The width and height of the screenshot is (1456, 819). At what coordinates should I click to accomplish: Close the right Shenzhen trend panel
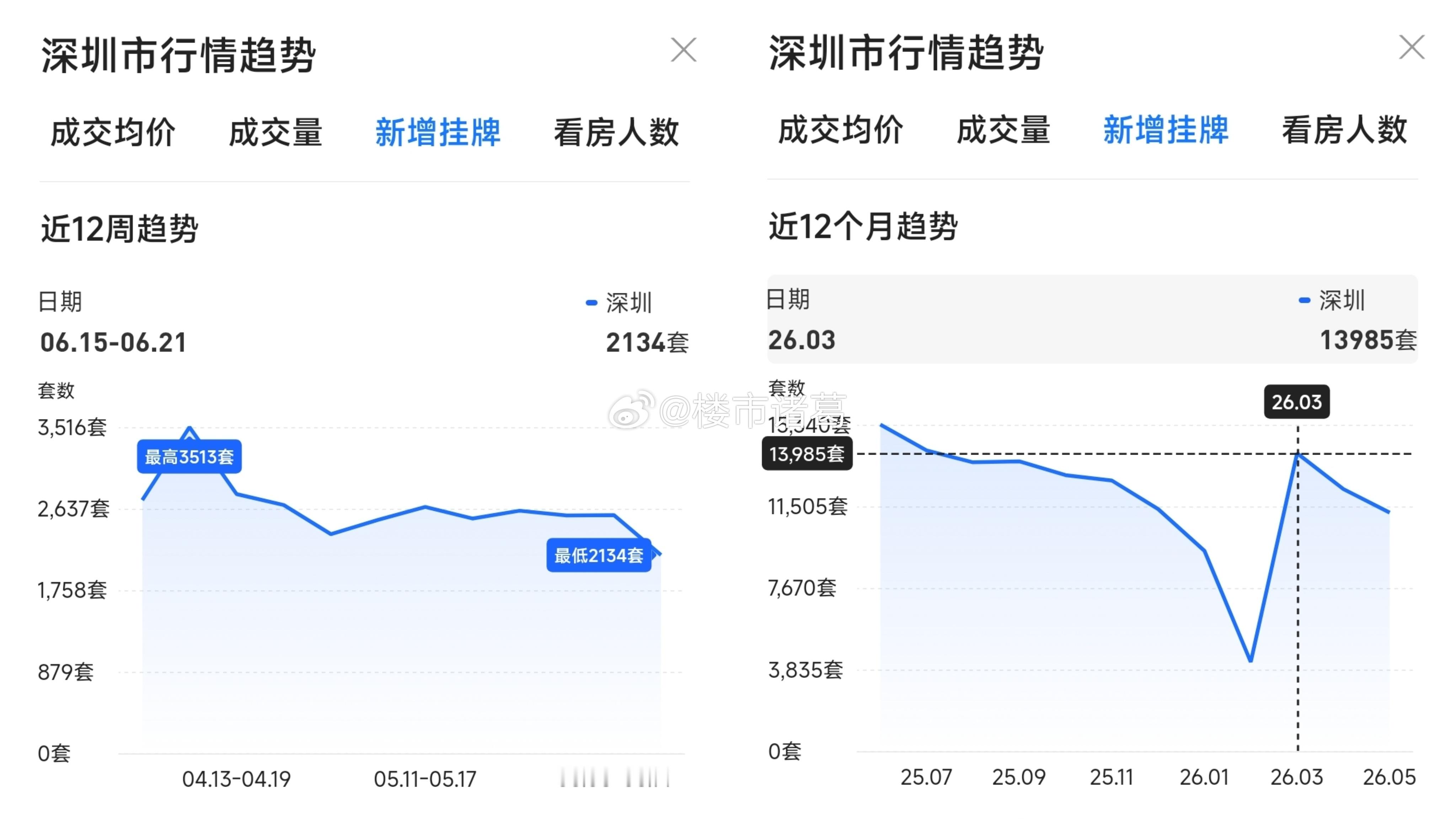(x=1411, y=47)
